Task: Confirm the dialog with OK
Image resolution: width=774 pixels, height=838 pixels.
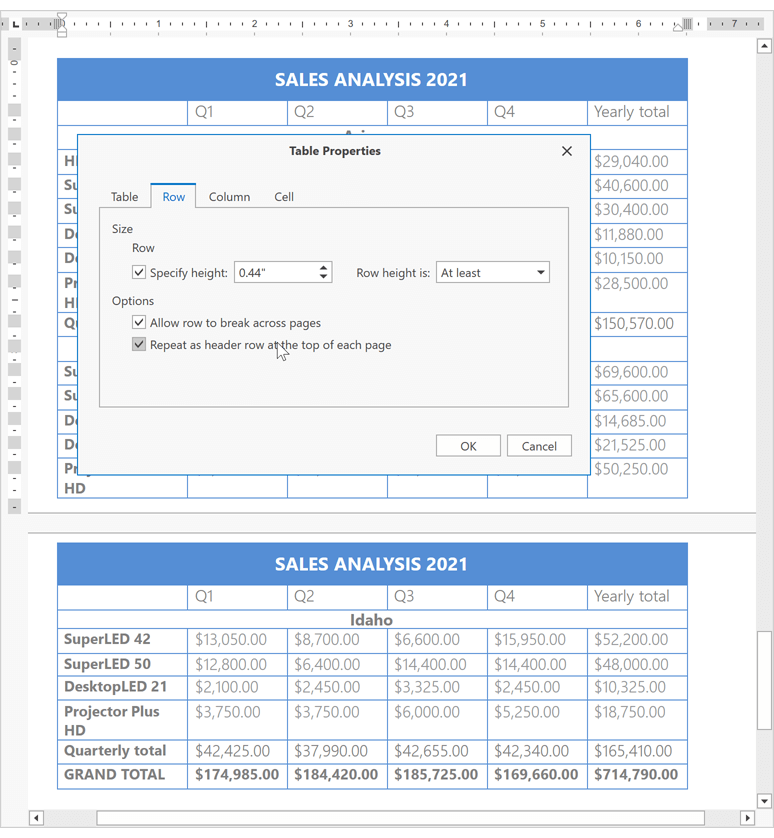Action: click(468, 446)
